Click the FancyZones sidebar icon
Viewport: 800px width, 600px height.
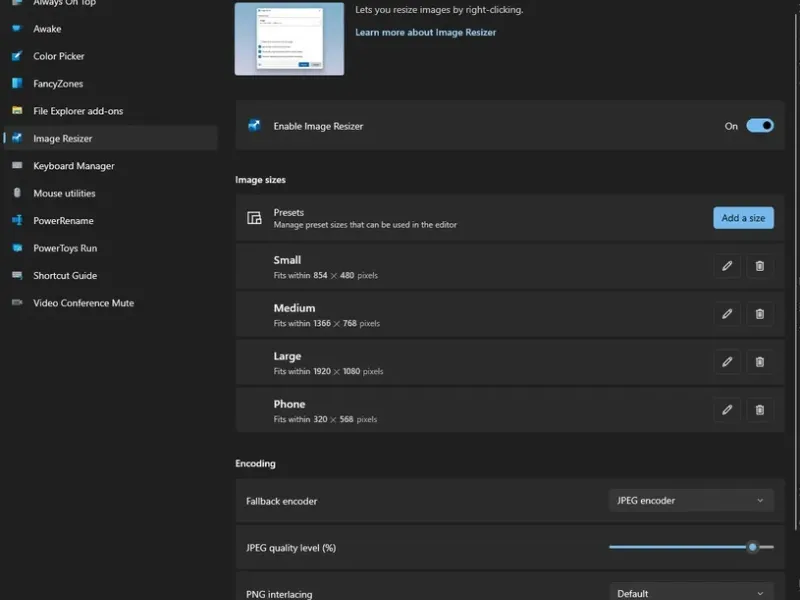17,83
